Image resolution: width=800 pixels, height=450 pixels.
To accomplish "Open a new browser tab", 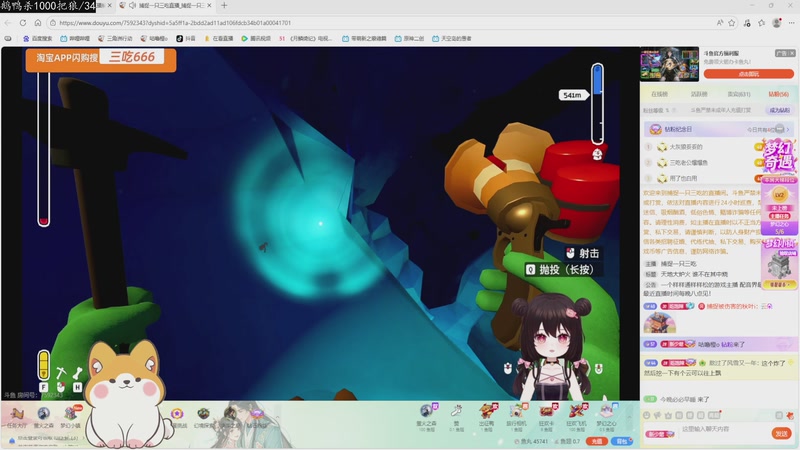I will (x=223, y=6).
